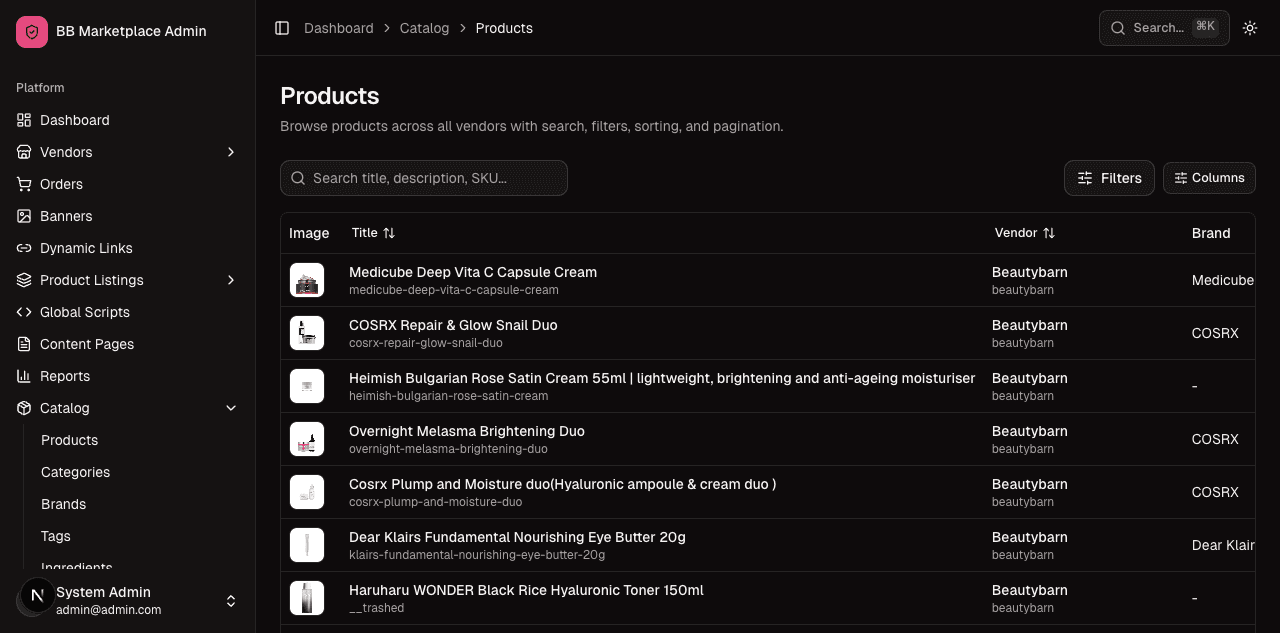1280x633 pixels.
Task: Expand the Vendors submenu chevron
Action: pyautogui.click(x=231, y=152)
